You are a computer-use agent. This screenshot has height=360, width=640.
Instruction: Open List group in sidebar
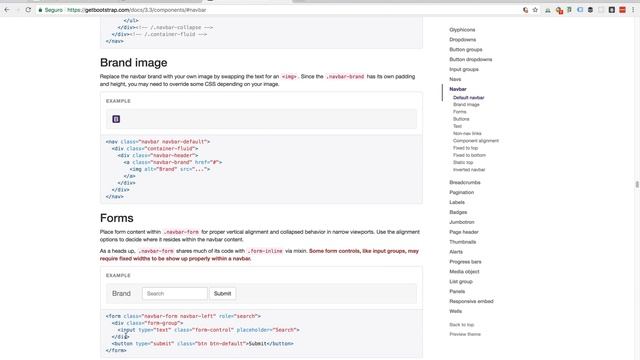point(461,282)
